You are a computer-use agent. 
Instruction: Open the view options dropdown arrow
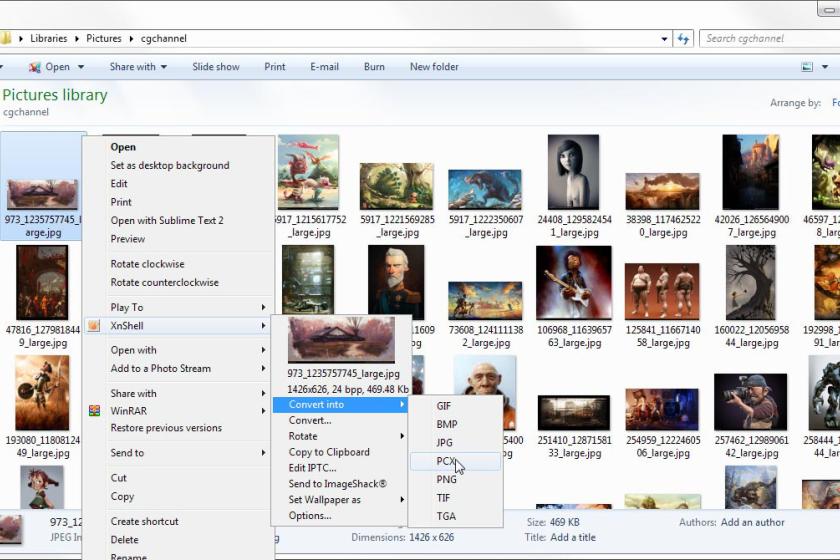click(825, 67)
